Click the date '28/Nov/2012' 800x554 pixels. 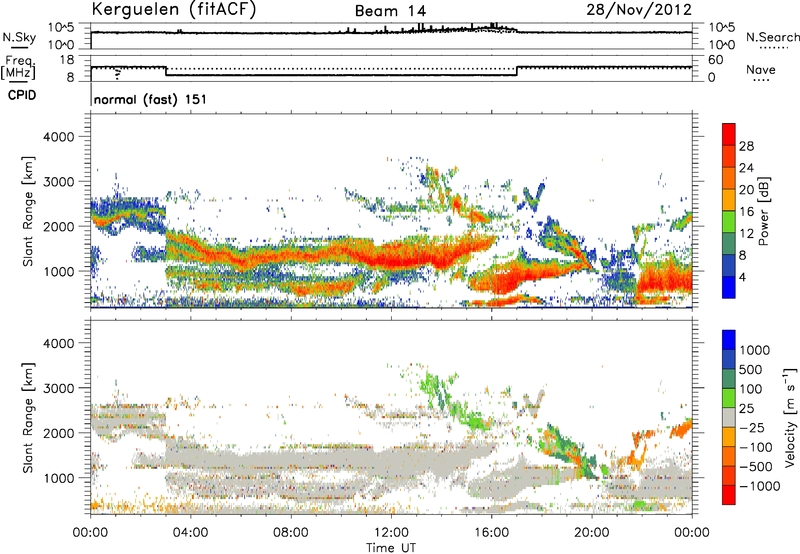click(639, 10)
